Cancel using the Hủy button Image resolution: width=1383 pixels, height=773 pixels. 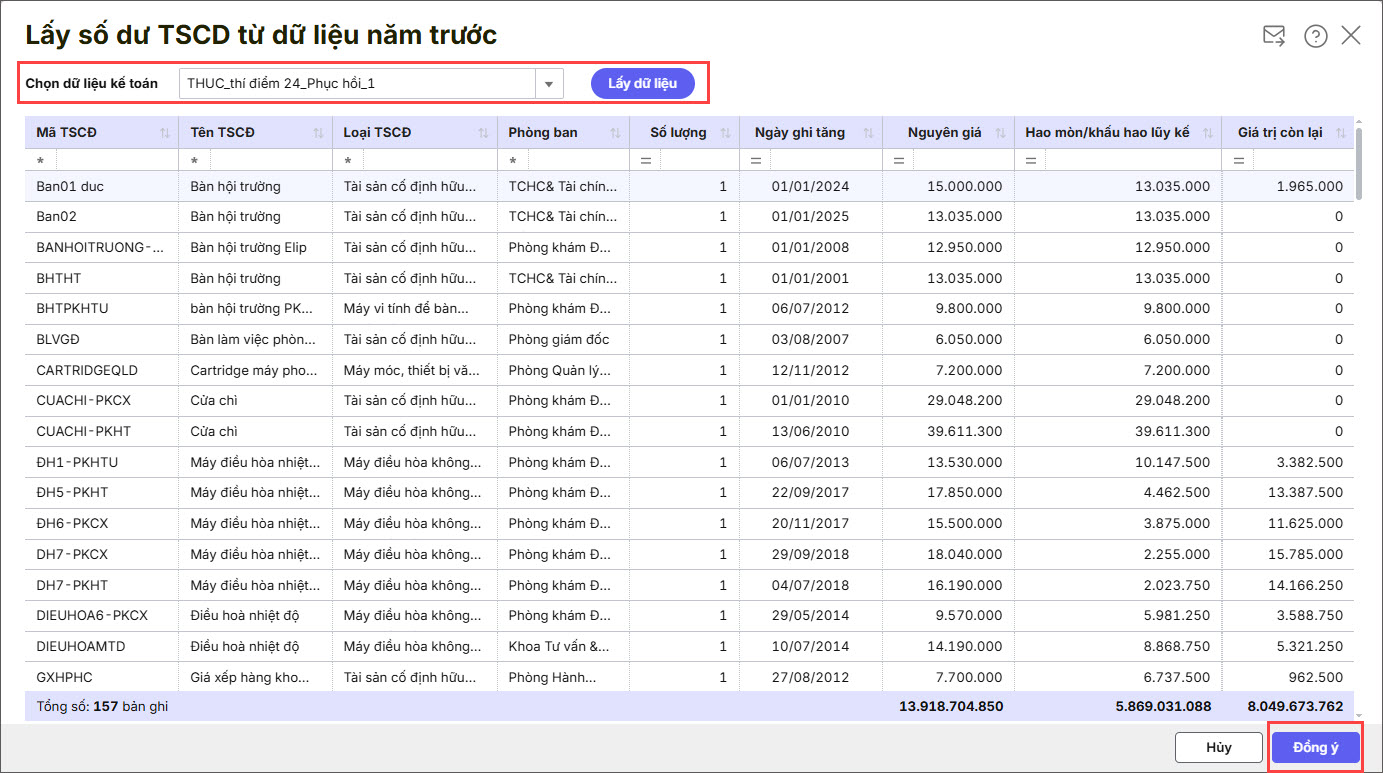(x=1218, y=747)
